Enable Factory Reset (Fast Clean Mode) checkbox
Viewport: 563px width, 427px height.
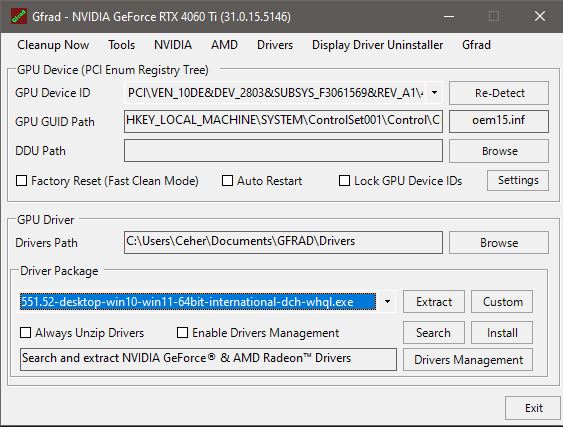[22, 180]
